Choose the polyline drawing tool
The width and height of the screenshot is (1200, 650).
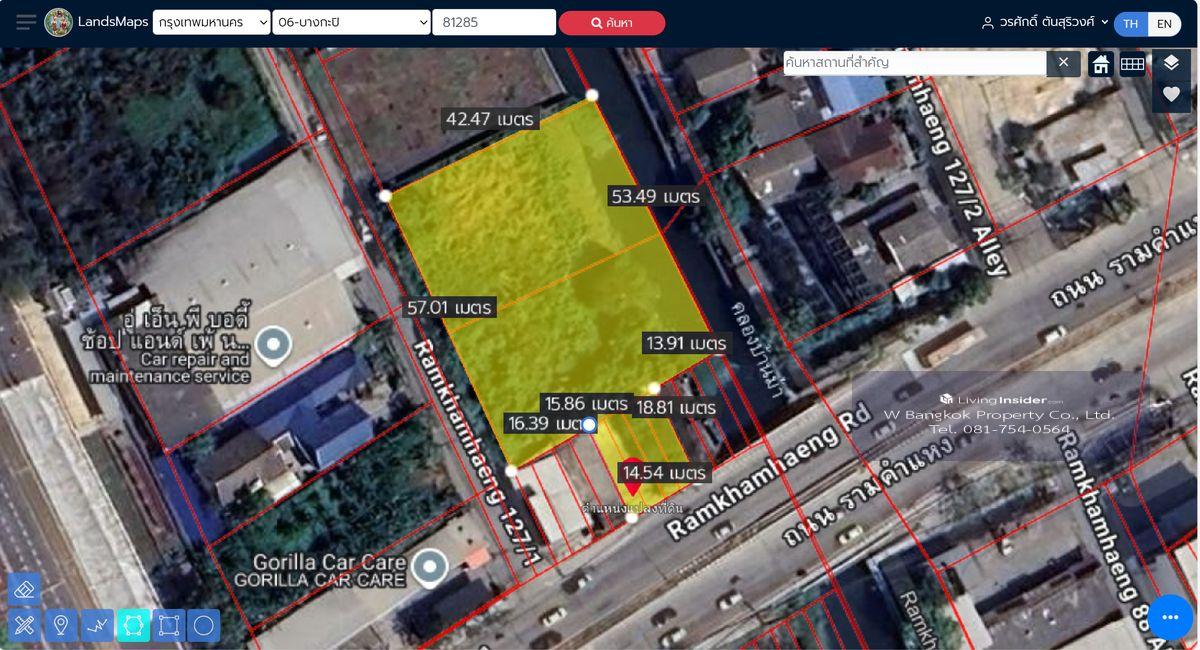(x=97, y=626)
